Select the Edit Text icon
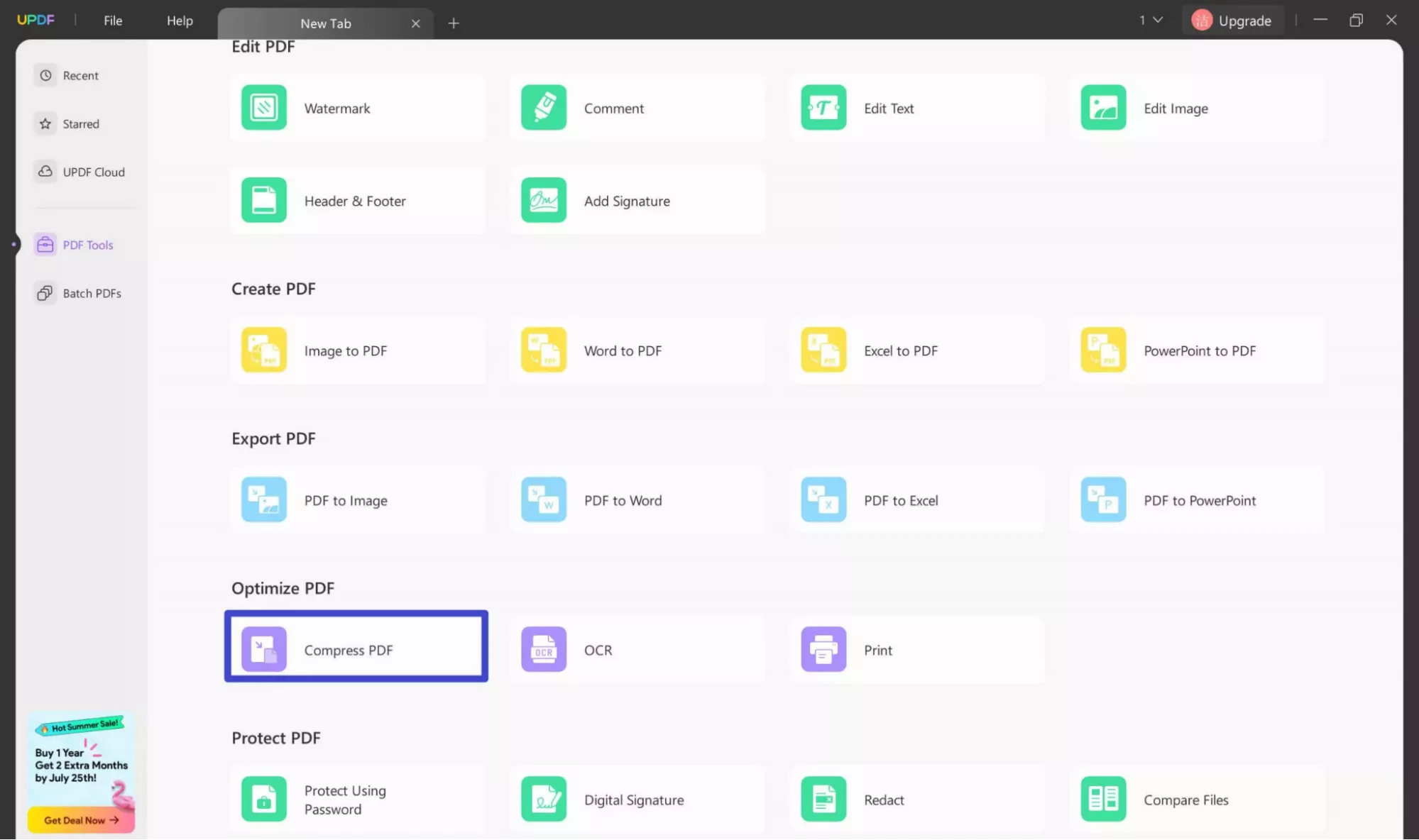 (x=823, y=108)
